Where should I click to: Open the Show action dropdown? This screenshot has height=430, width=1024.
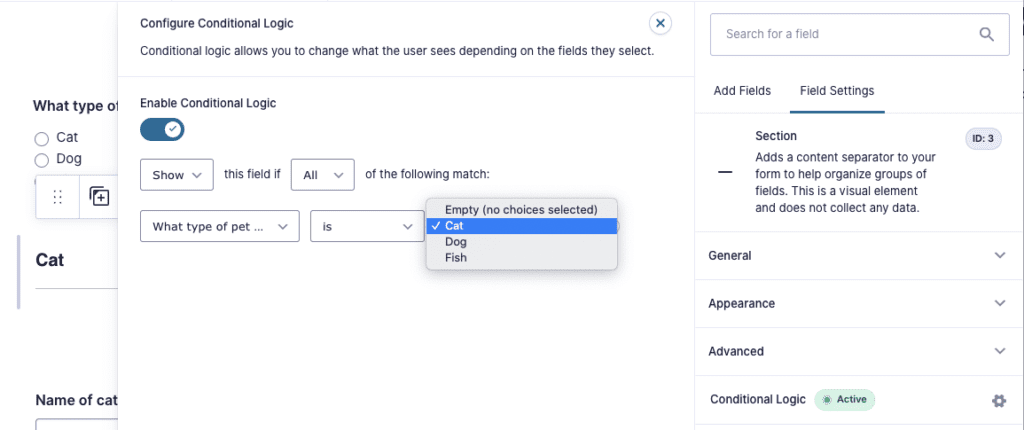[177, 175]
